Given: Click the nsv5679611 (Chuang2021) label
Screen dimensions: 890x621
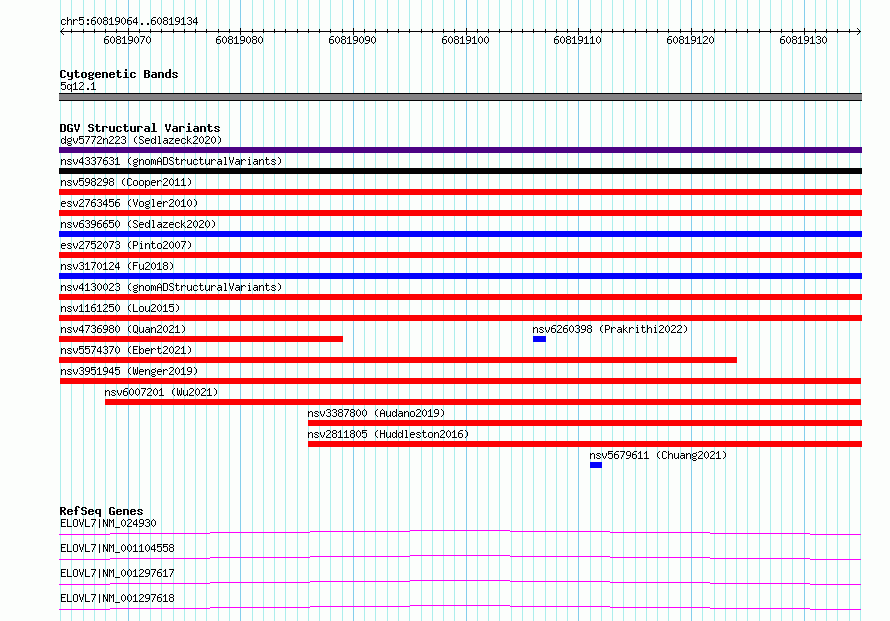Looking at the screenshot, I should tap(658, 455).
